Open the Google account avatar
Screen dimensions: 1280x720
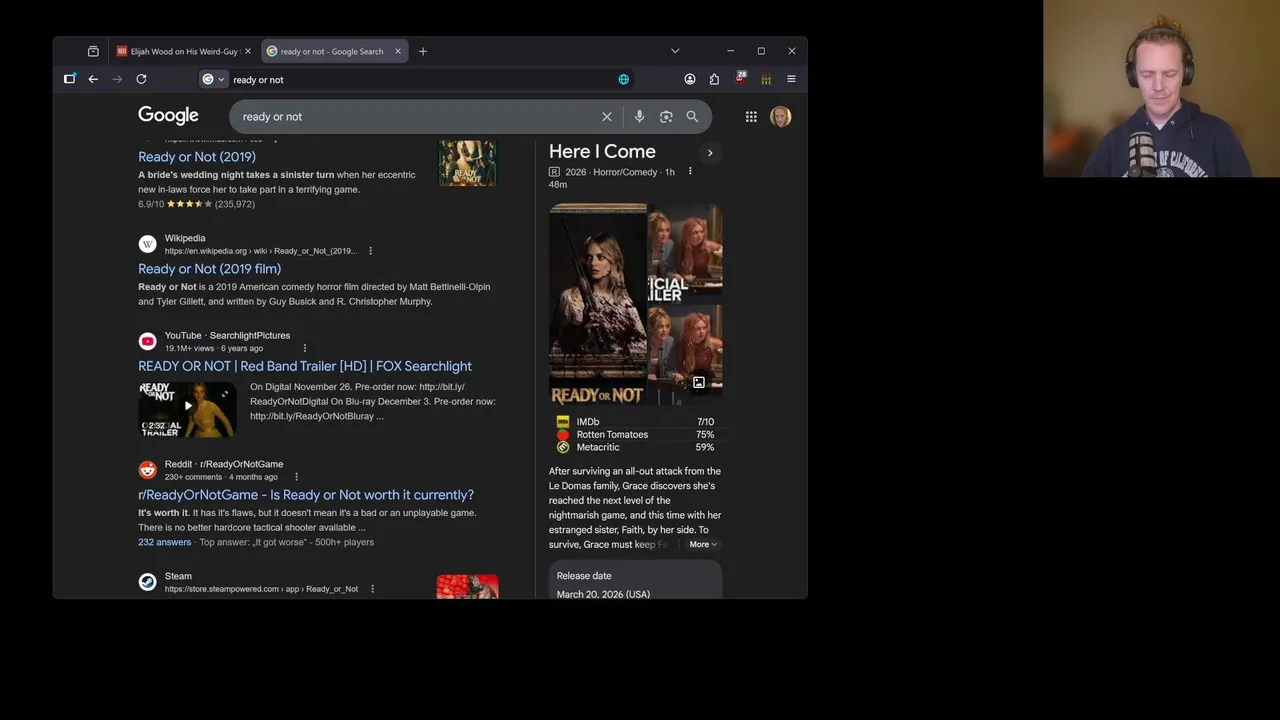click(x=781, y=116)
